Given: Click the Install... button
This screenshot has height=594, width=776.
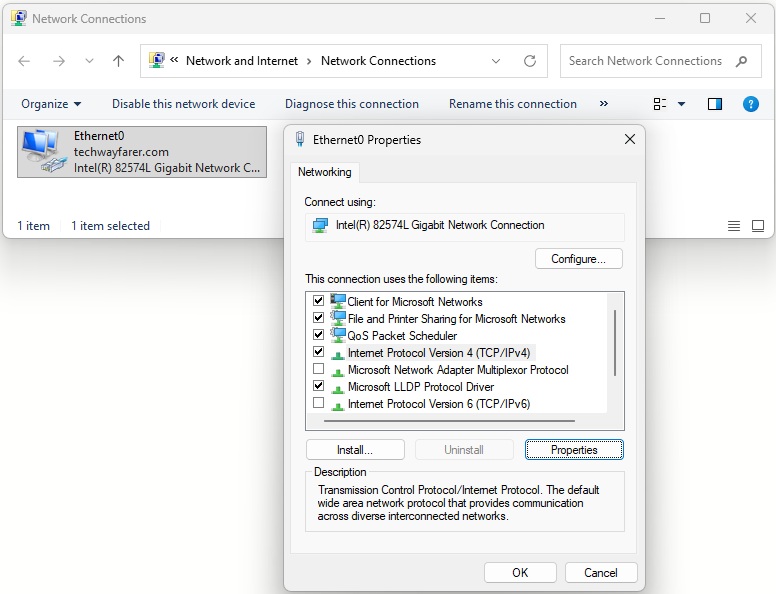Looking at the screenshot, I should (x=355, y=449).
